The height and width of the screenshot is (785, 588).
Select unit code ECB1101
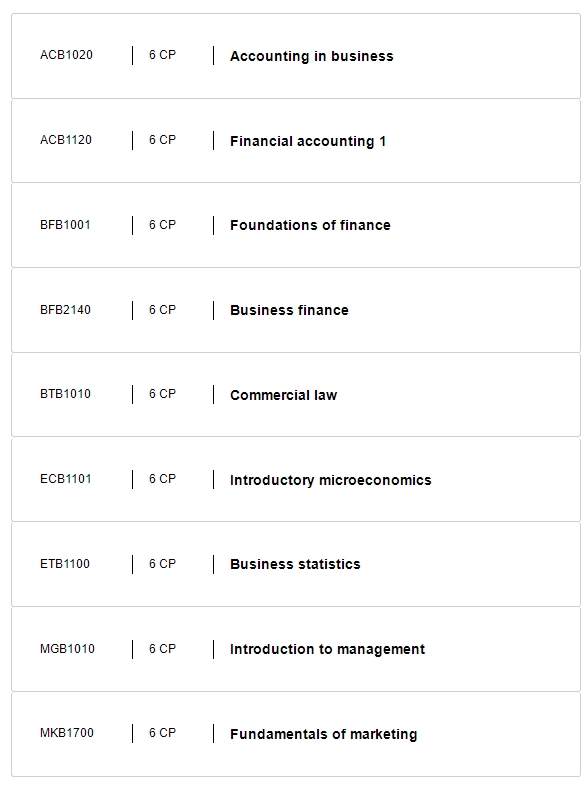pyautogui.click(x=66, y=479)
